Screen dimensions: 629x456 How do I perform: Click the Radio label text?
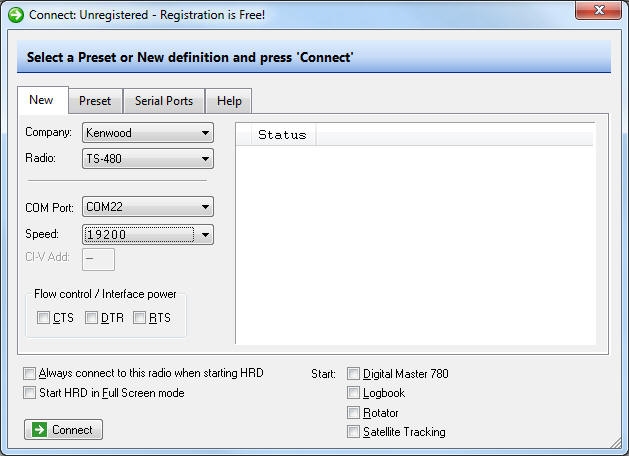40,158
